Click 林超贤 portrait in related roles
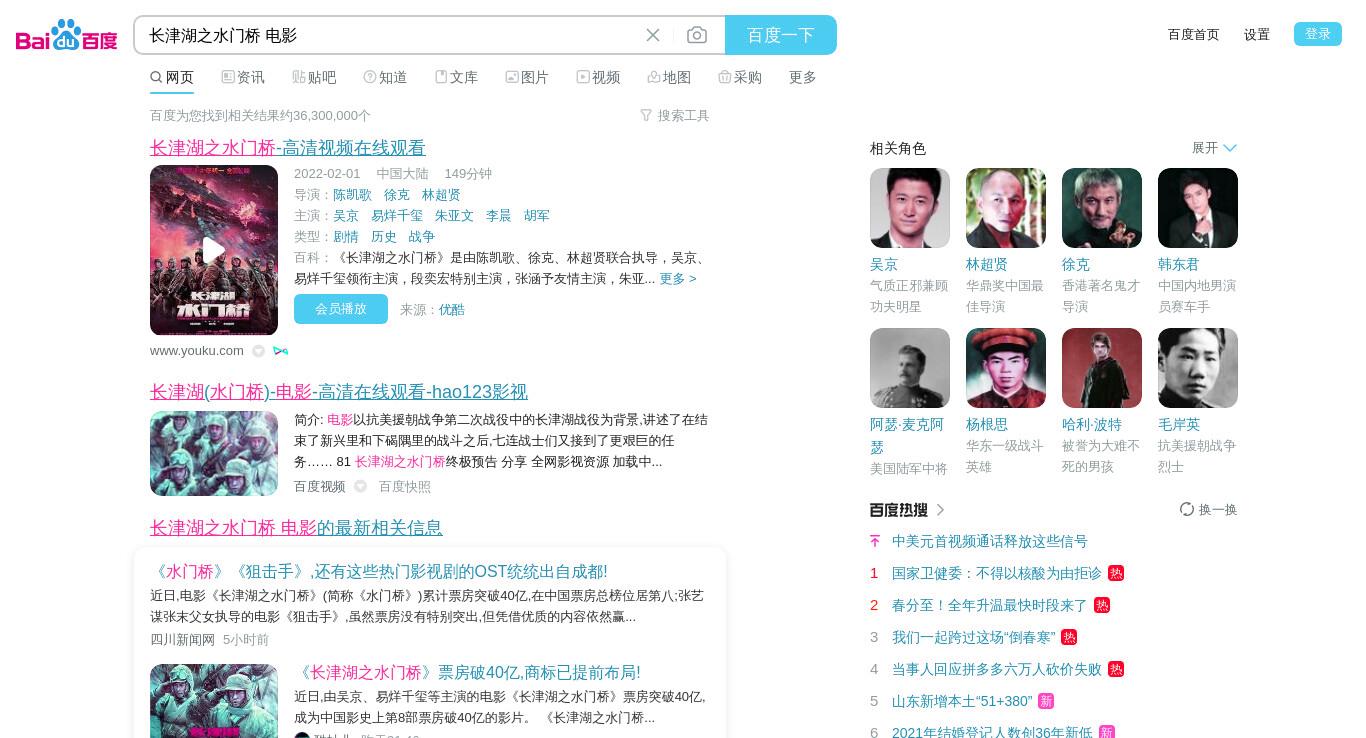The image size is (1366, 738). pyautogui.click(x=1006, y=208)
